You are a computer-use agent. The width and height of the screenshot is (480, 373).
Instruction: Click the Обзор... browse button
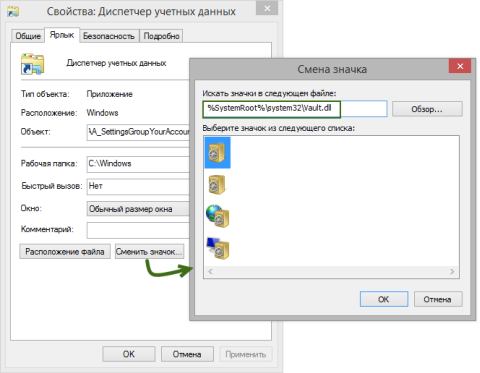[x=427, y=109]
